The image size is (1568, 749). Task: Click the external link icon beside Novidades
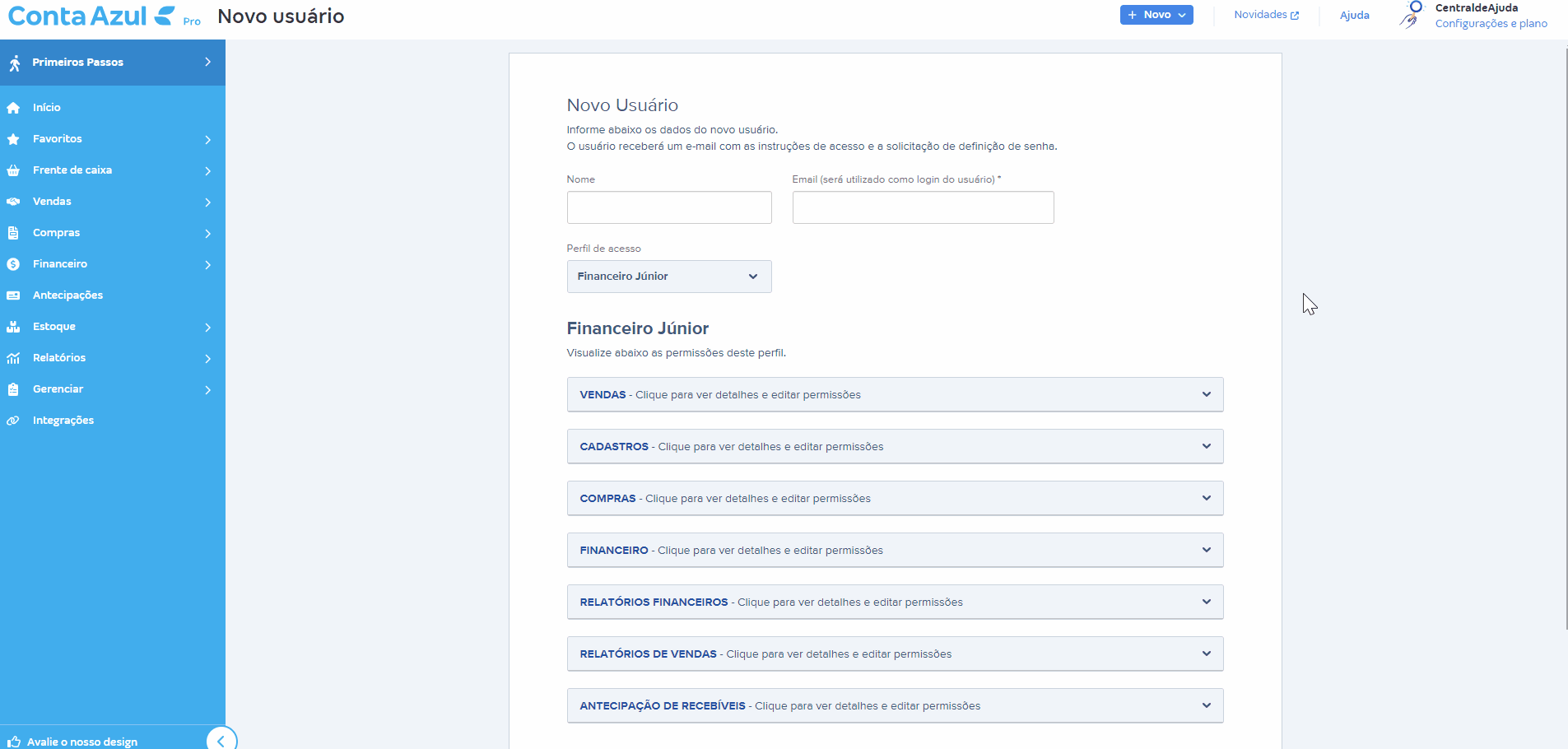(x=1295, y=16)
